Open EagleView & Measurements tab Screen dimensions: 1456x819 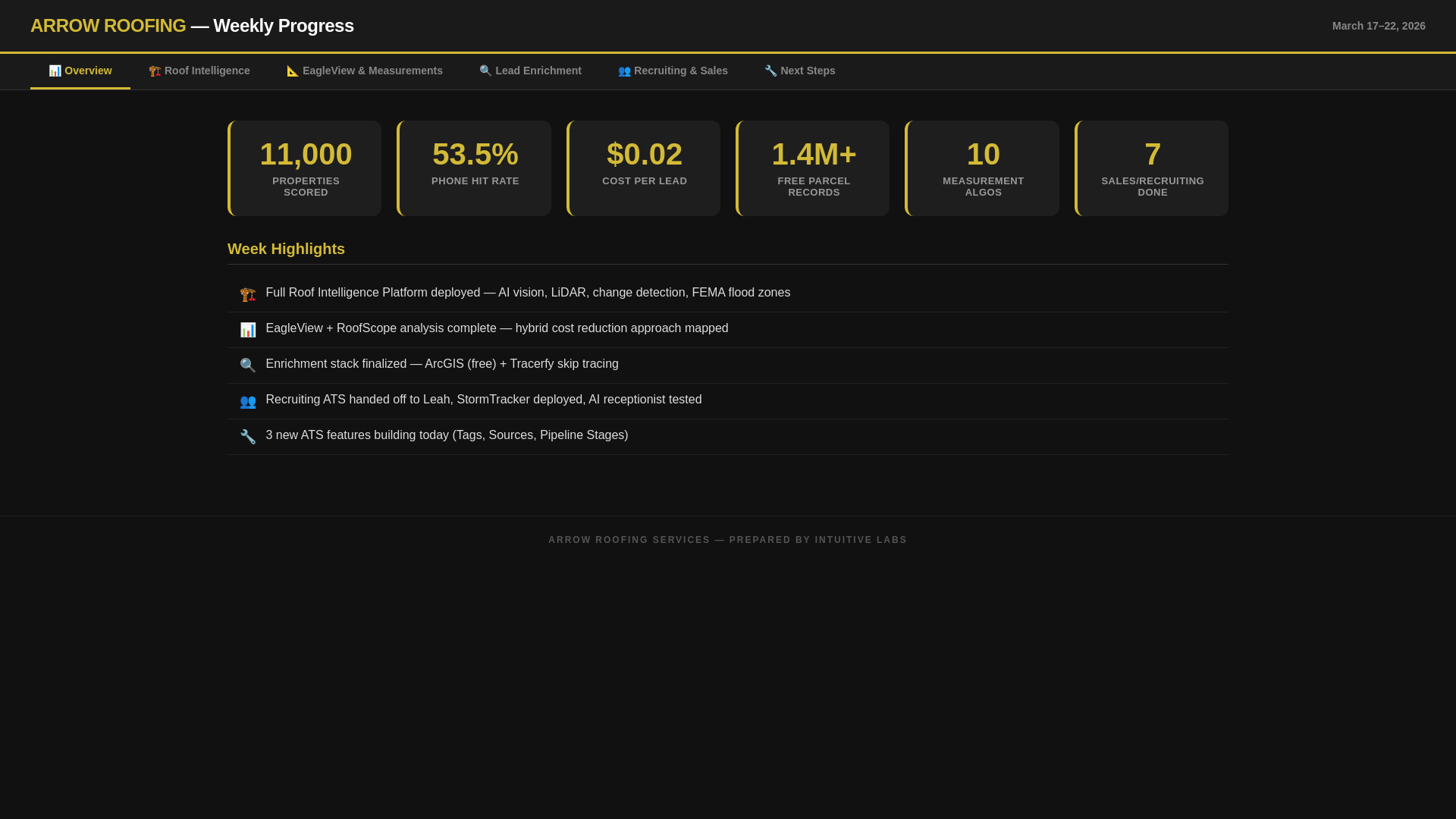[x=365, y=71]
